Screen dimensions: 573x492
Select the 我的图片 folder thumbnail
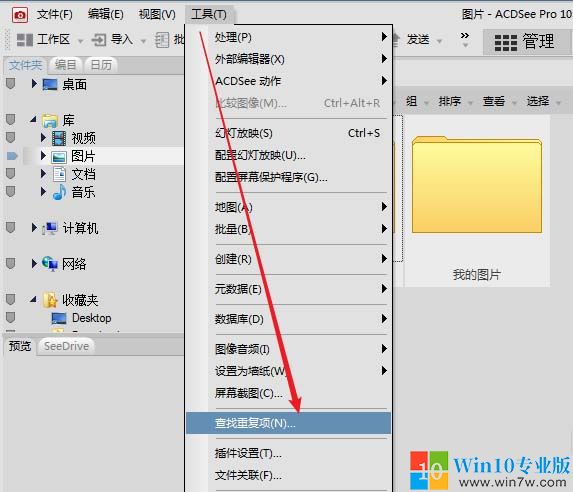click(x=477, y=201)
